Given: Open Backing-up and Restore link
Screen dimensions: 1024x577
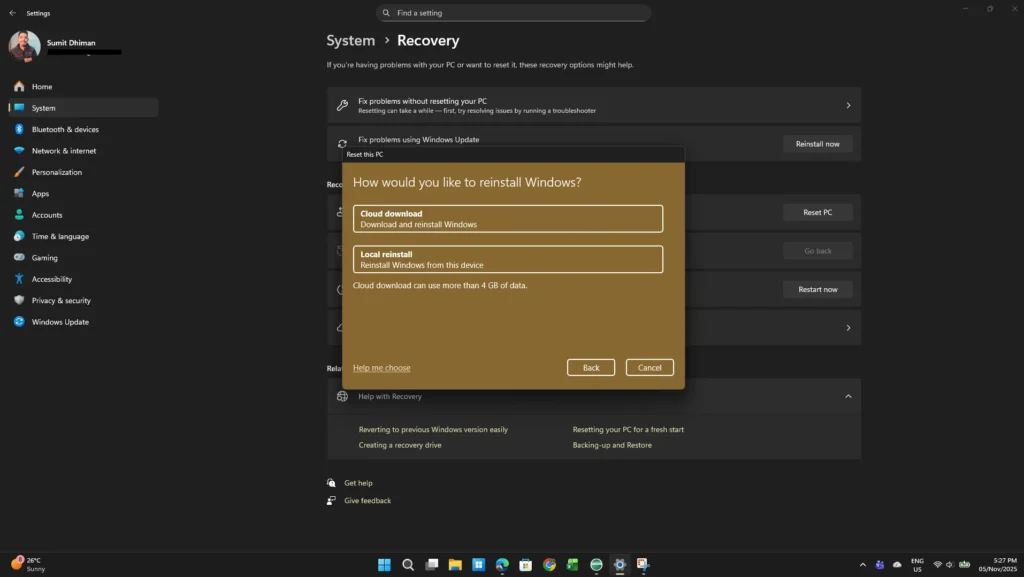Looking at the screenshot, I should [612, 445].
